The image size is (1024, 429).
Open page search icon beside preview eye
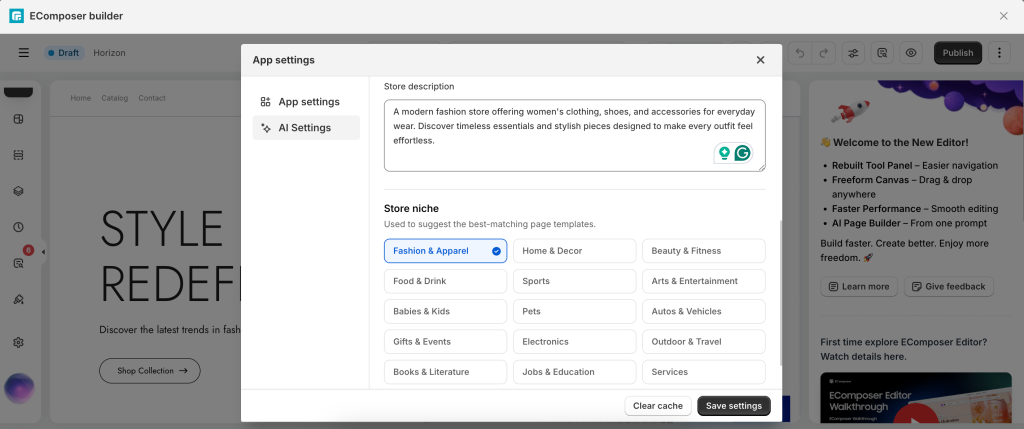pyautogui.click(x=882, y=53)
